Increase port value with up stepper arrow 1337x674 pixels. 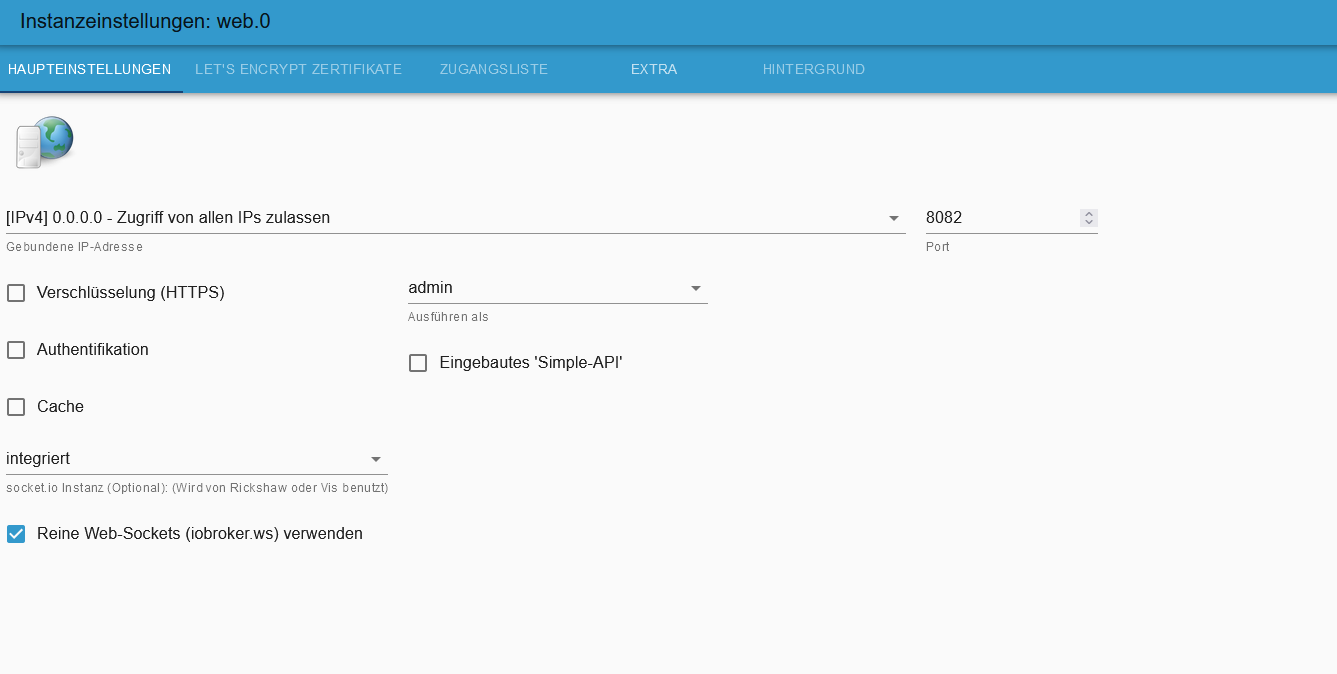click(x=1089, y=213)
